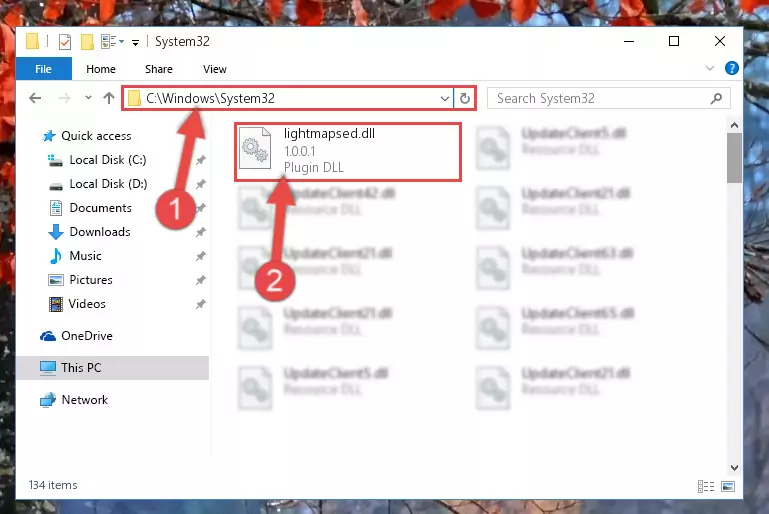
Task: Switch to the Home ribbon tab
Action: pyautogui.click(x=101, y=69)
